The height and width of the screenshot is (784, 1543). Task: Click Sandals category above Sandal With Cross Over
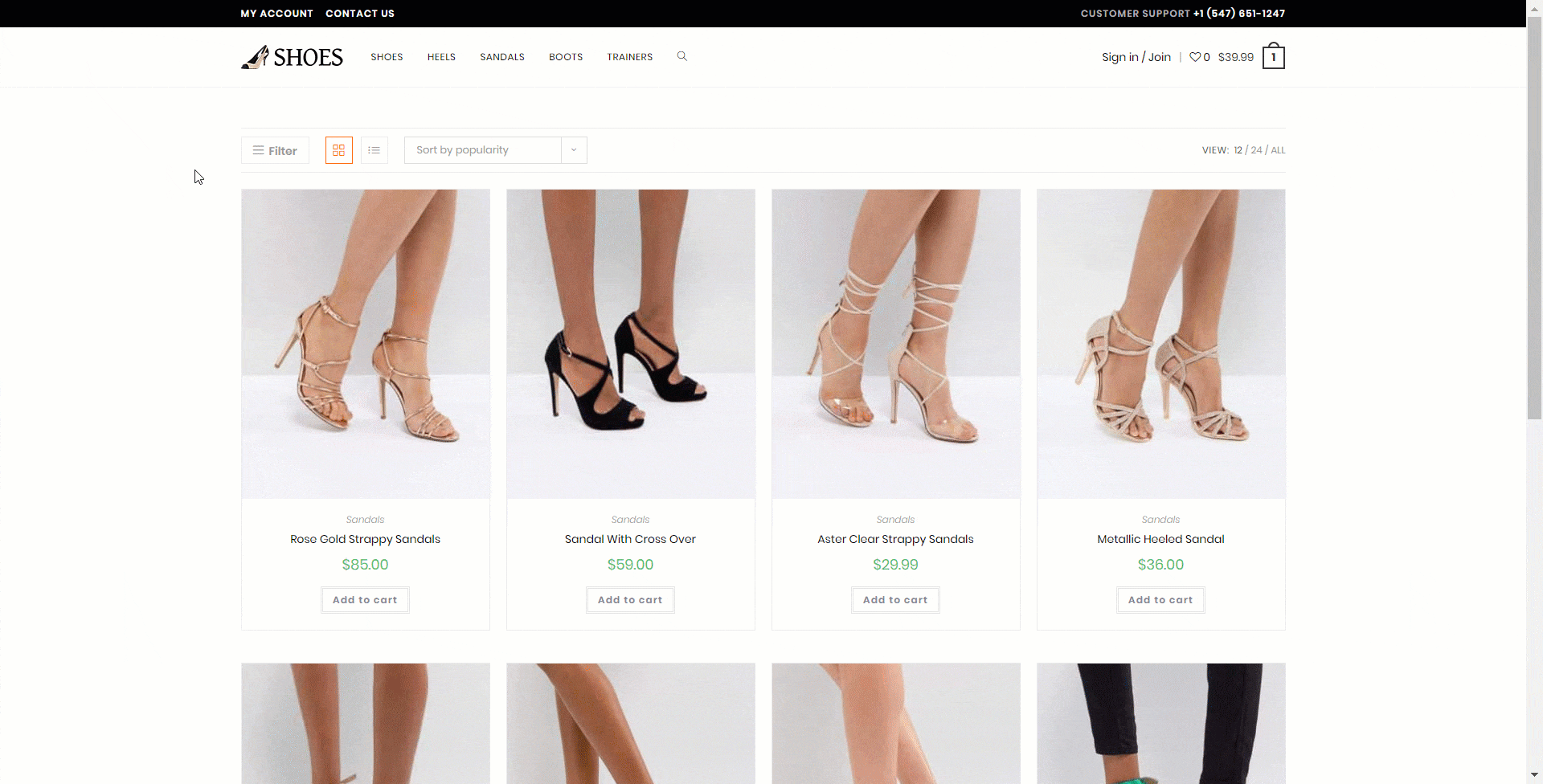pyautogui.click(x=631, y=520)
